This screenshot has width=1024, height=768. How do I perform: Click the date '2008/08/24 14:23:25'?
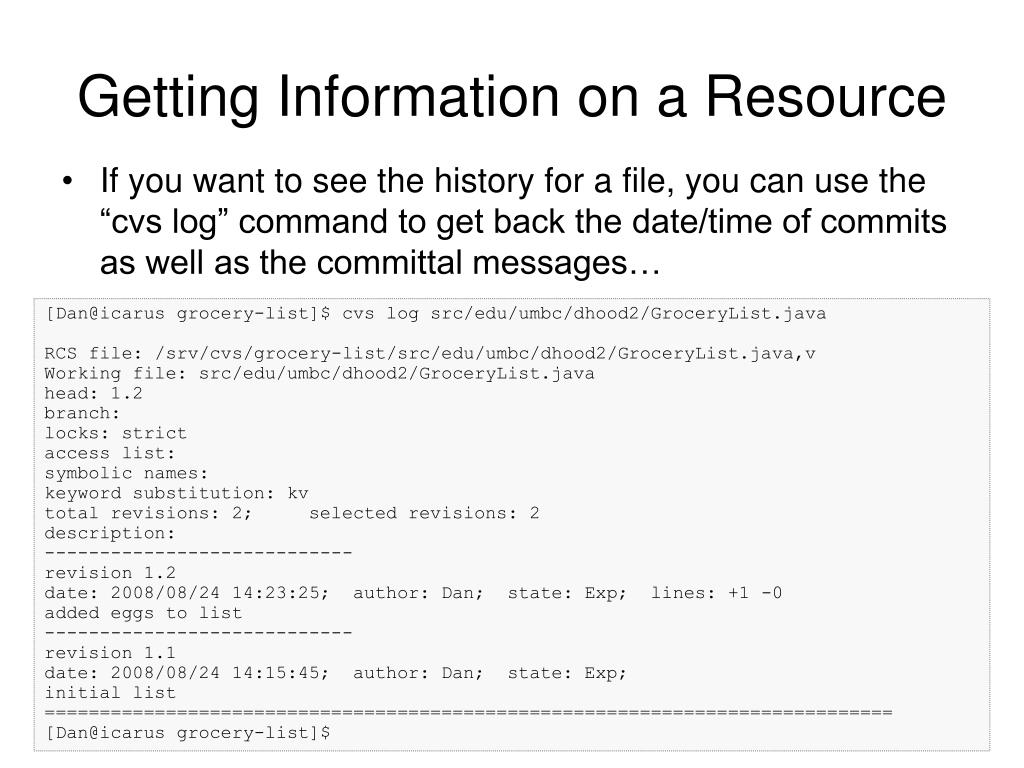point(219,594)
